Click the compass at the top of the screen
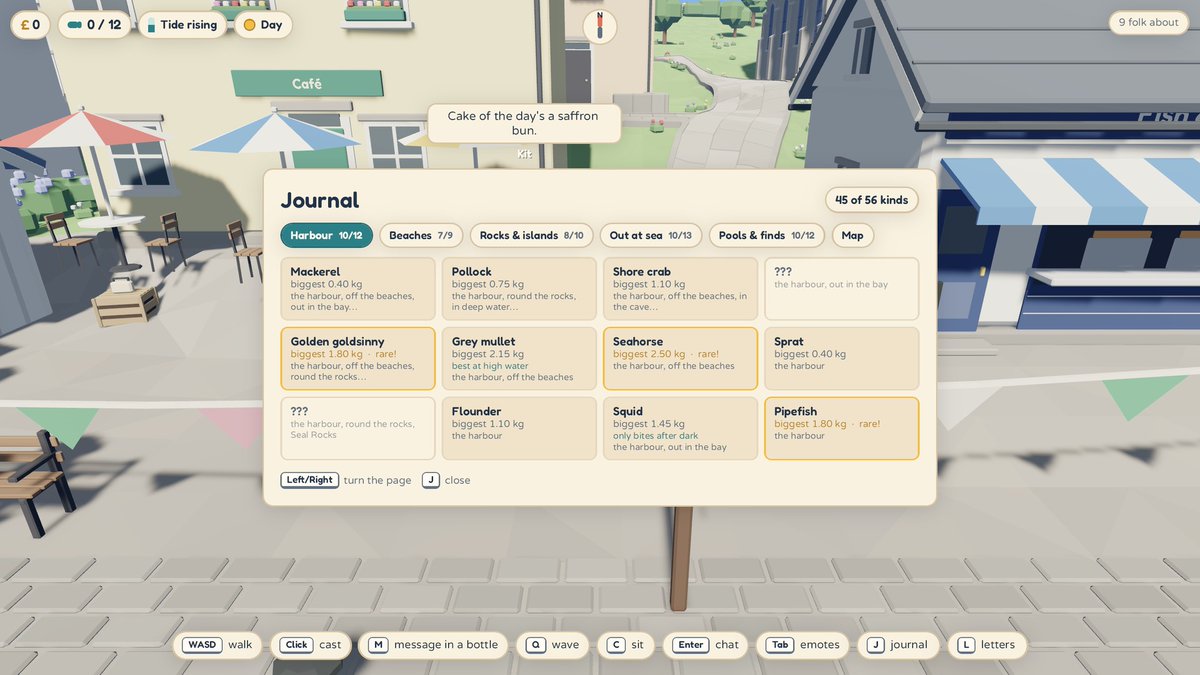This screenshot has height=675, width=1200. (x=600, y=26)
